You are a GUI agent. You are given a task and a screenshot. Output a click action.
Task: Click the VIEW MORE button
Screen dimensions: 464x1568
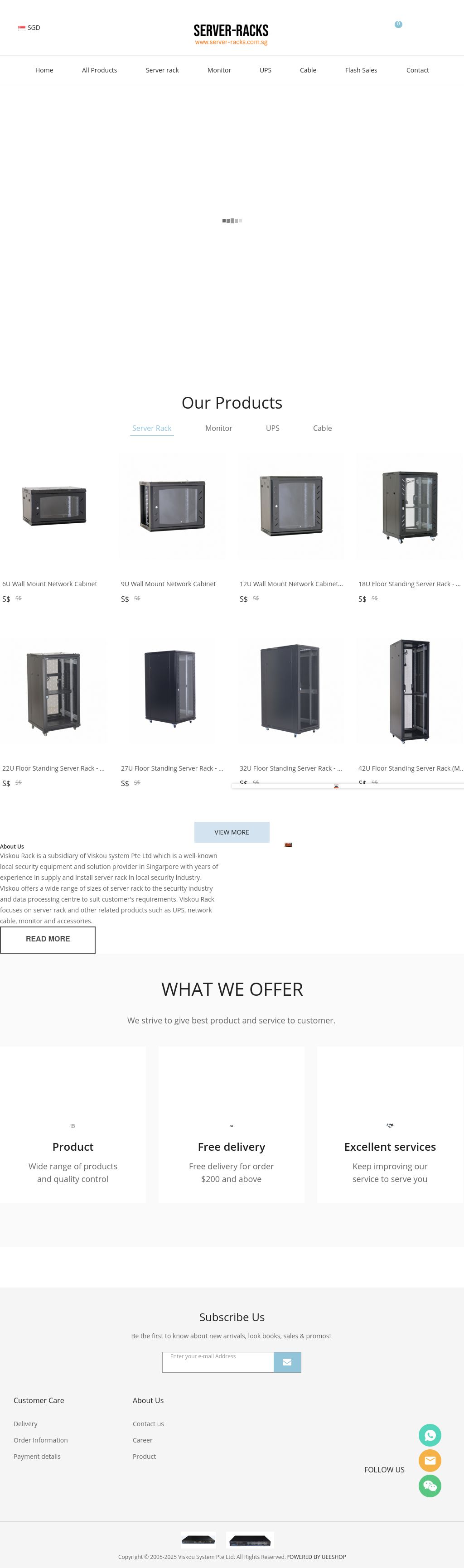click(x=232, y=832)
